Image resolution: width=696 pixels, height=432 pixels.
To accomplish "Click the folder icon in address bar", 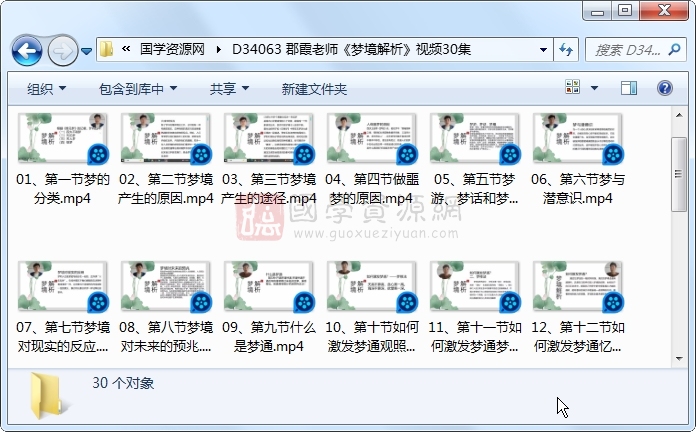I will coord(106,49).
